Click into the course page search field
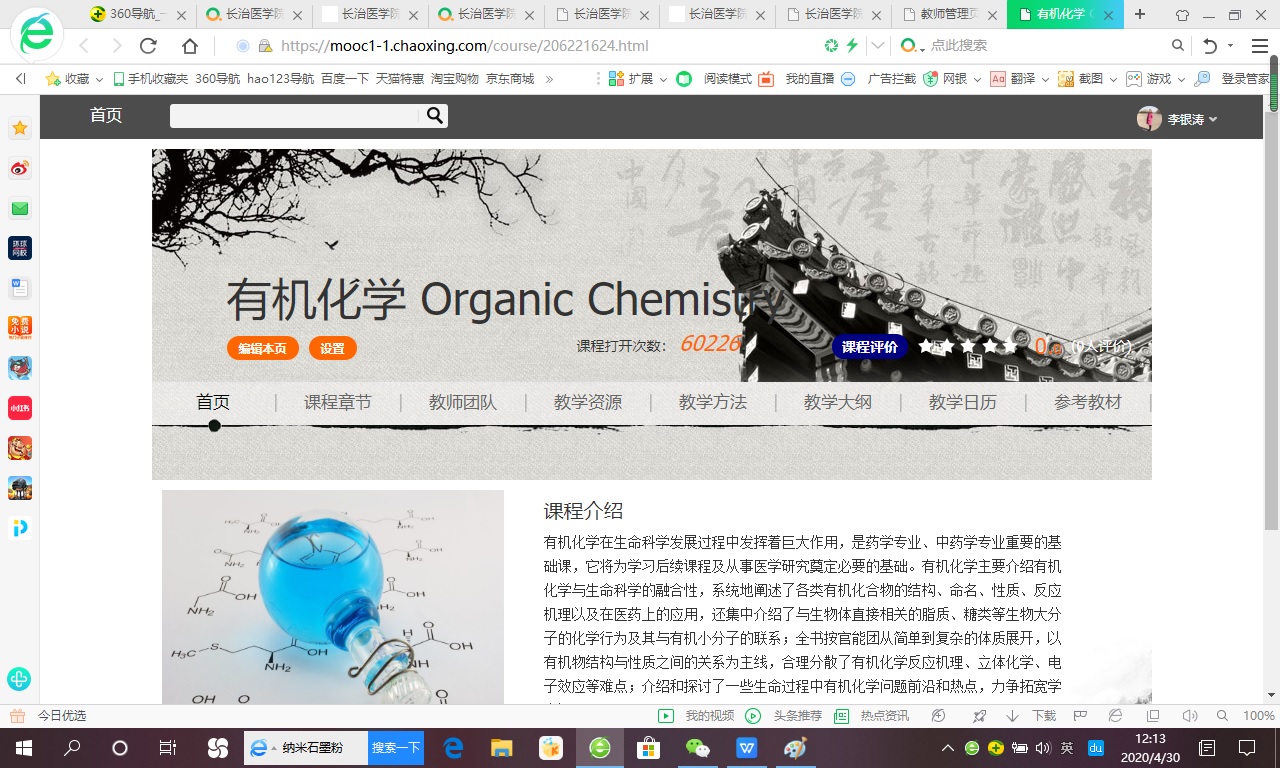 [295, 116]
